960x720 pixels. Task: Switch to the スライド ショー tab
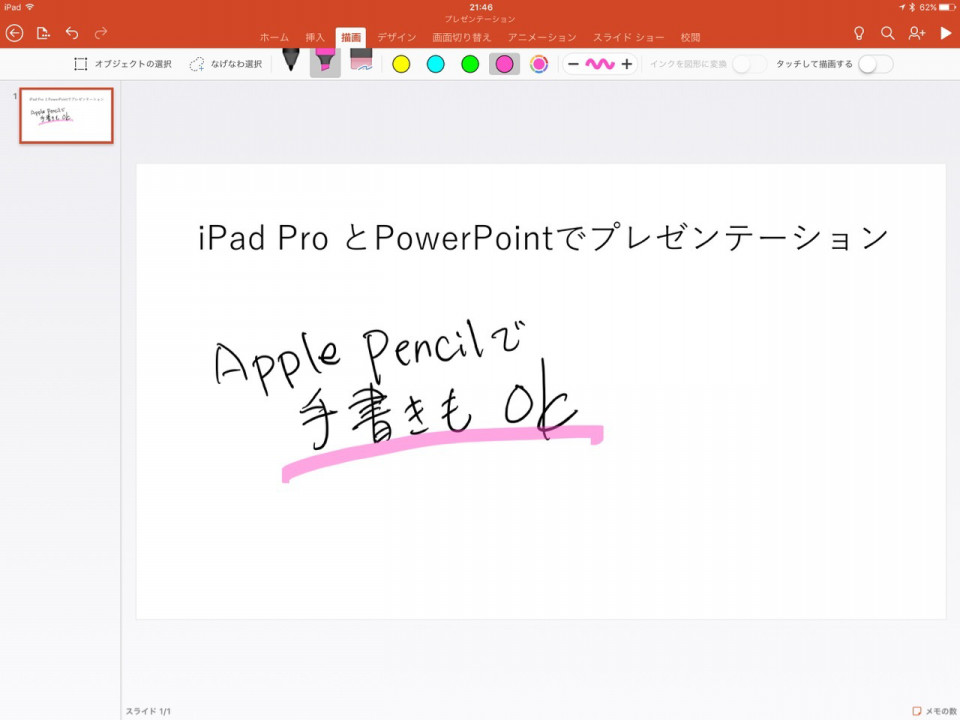(628, 37)
